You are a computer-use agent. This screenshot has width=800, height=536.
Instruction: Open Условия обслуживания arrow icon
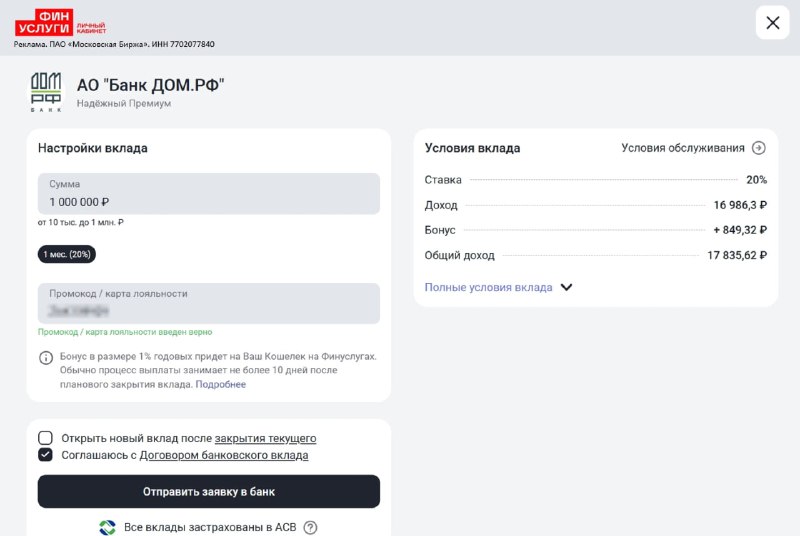pyautogui.click(x=759, y=148)
